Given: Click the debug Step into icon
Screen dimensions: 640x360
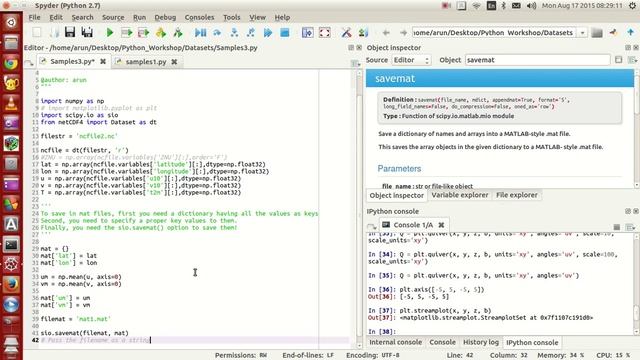Looking at the screenshot, I should tap(234, 33).
